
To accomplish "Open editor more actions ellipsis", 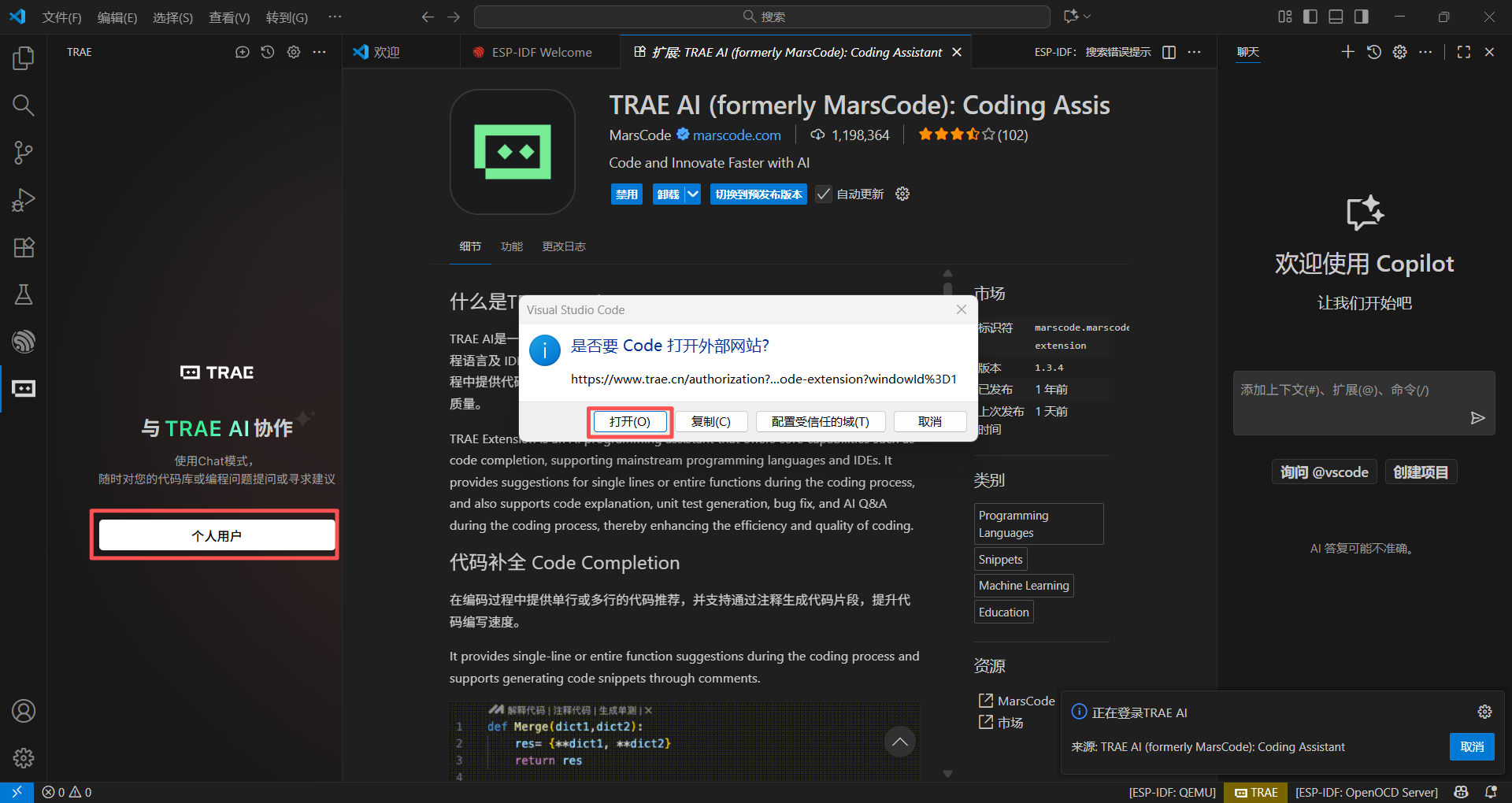I will [1195, 52].
